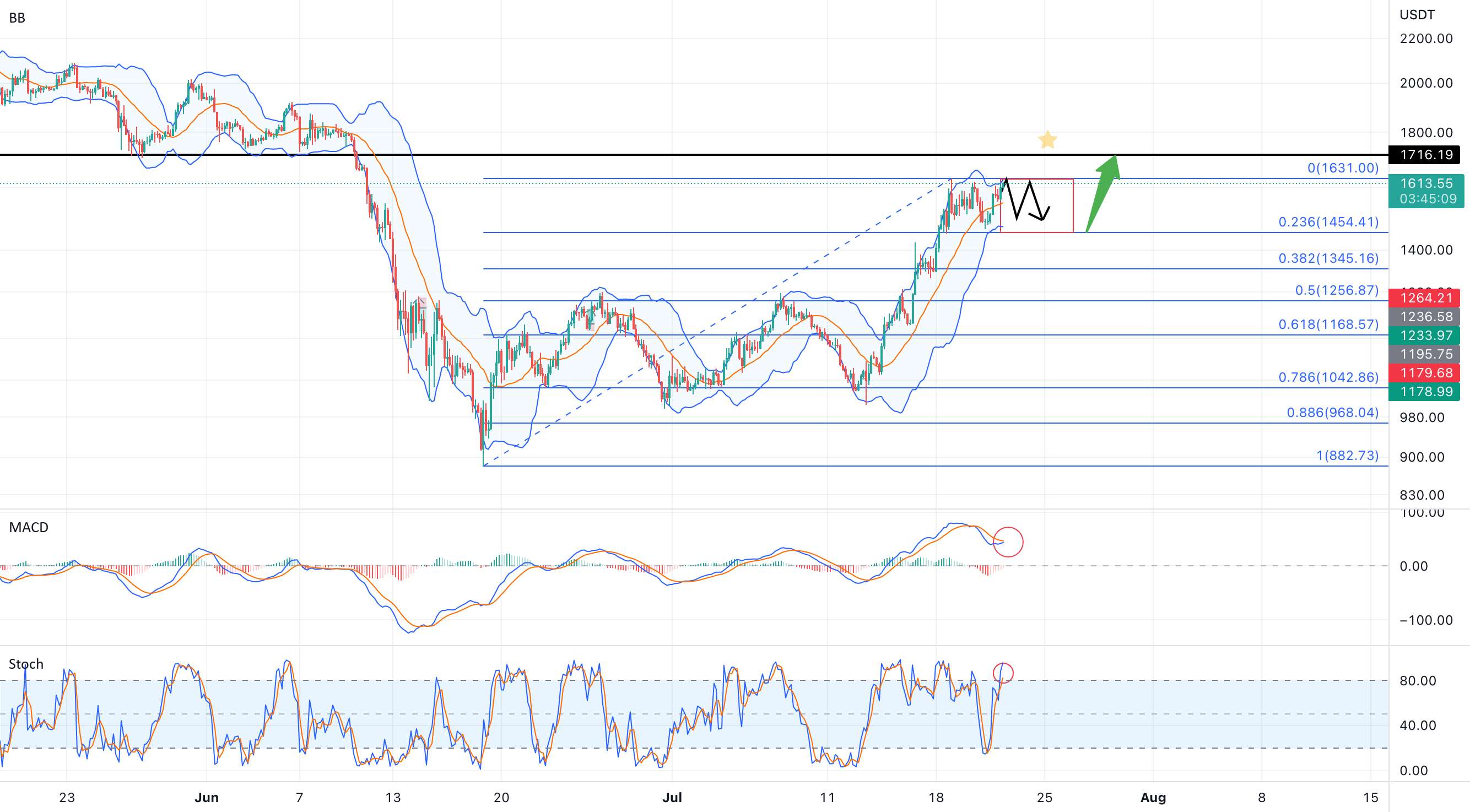
Task: Click the Fib level label 0.786(1042.86)
Action: point(1328,377)
